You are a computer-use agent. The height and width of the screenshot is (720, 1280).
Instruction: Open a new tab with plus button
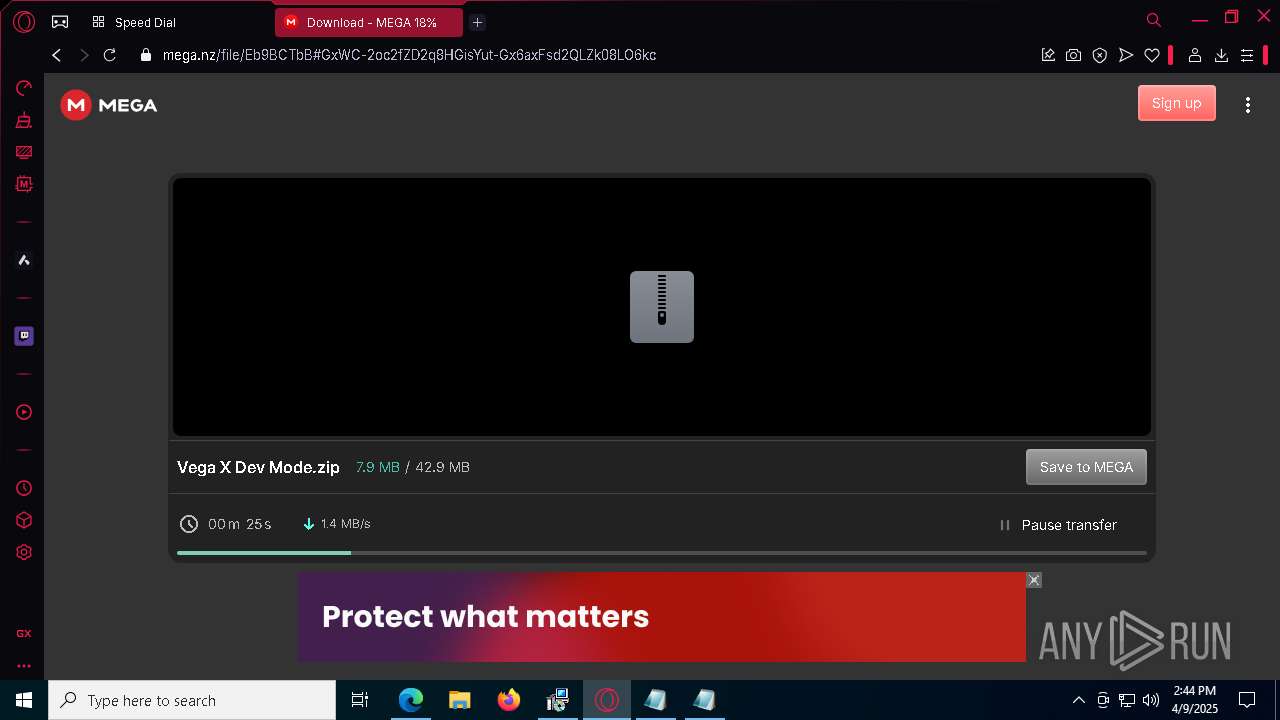477,22
